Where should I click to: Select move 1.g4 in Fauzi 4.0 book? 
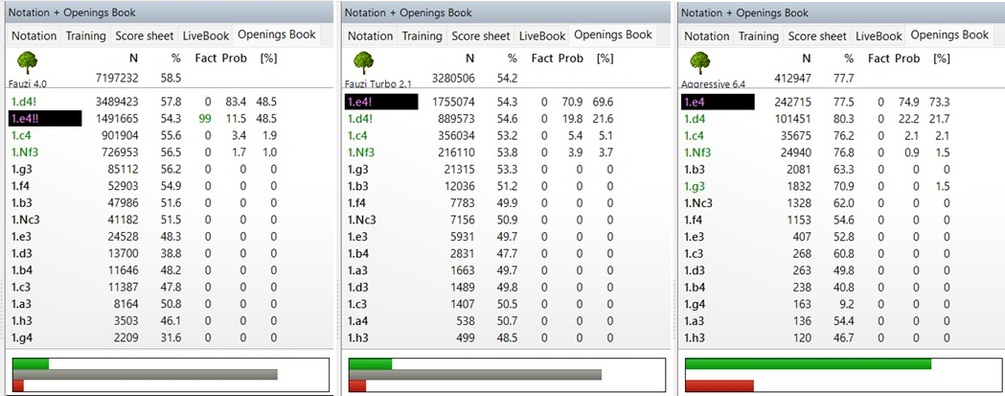23,338
